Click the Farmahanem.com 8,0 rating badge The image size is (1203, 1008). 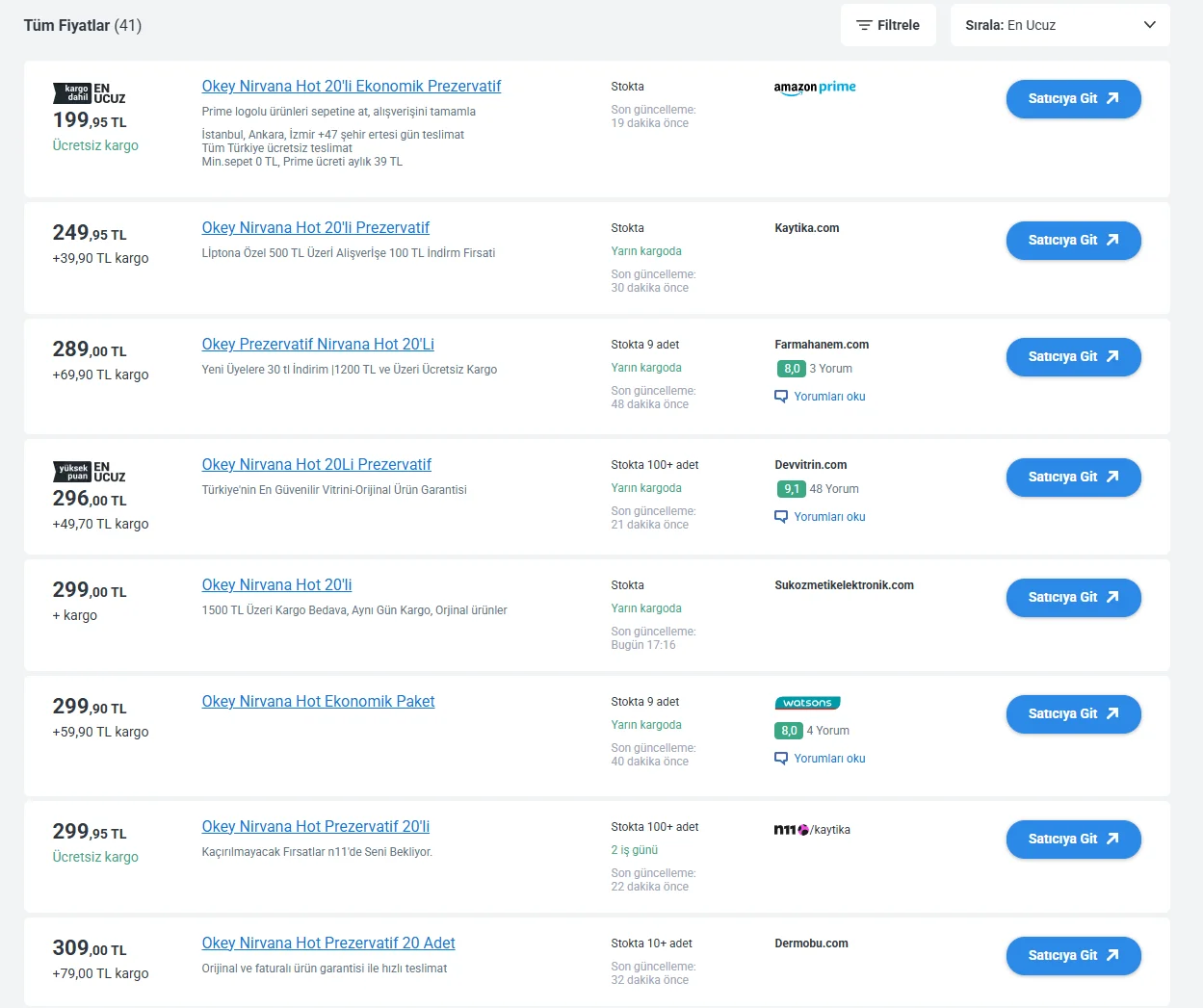[791, 369]
